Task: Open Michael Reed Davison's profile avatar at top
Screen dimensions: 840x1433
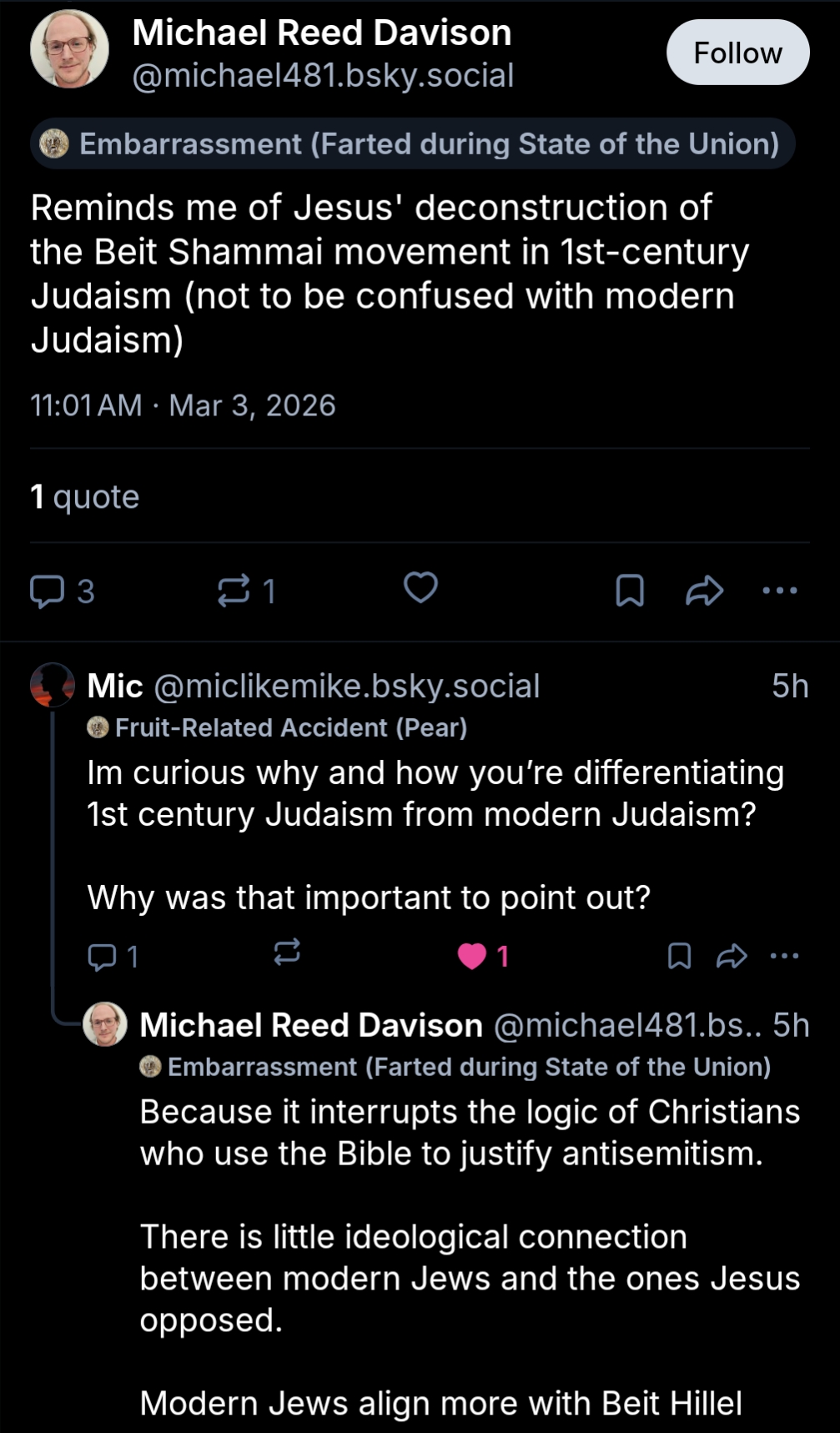Action: (x=70, y=49)
